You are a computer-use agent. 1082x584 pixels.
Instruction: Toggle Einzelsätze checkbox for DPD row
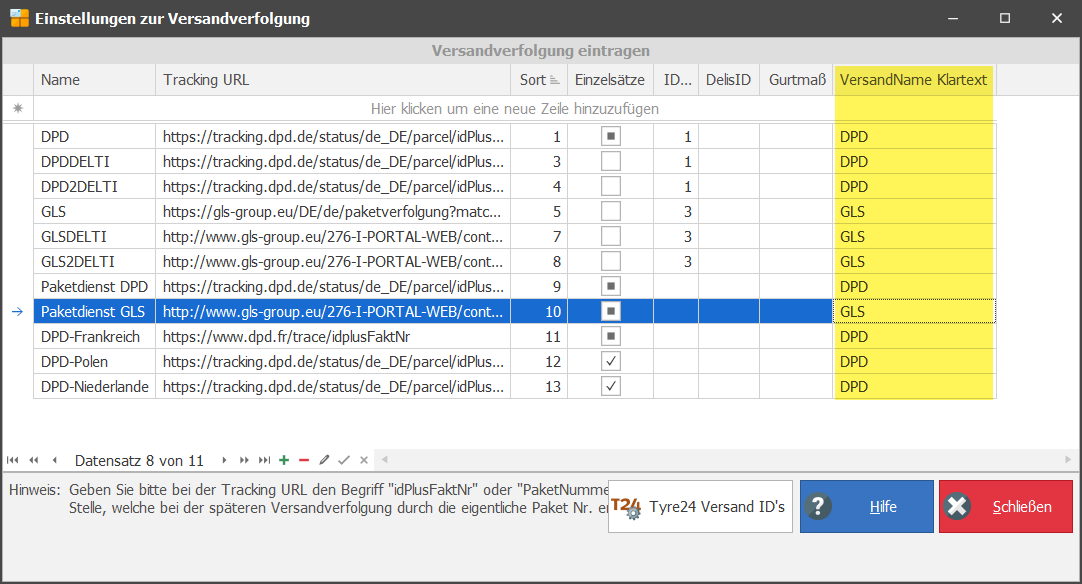(611, 136)
